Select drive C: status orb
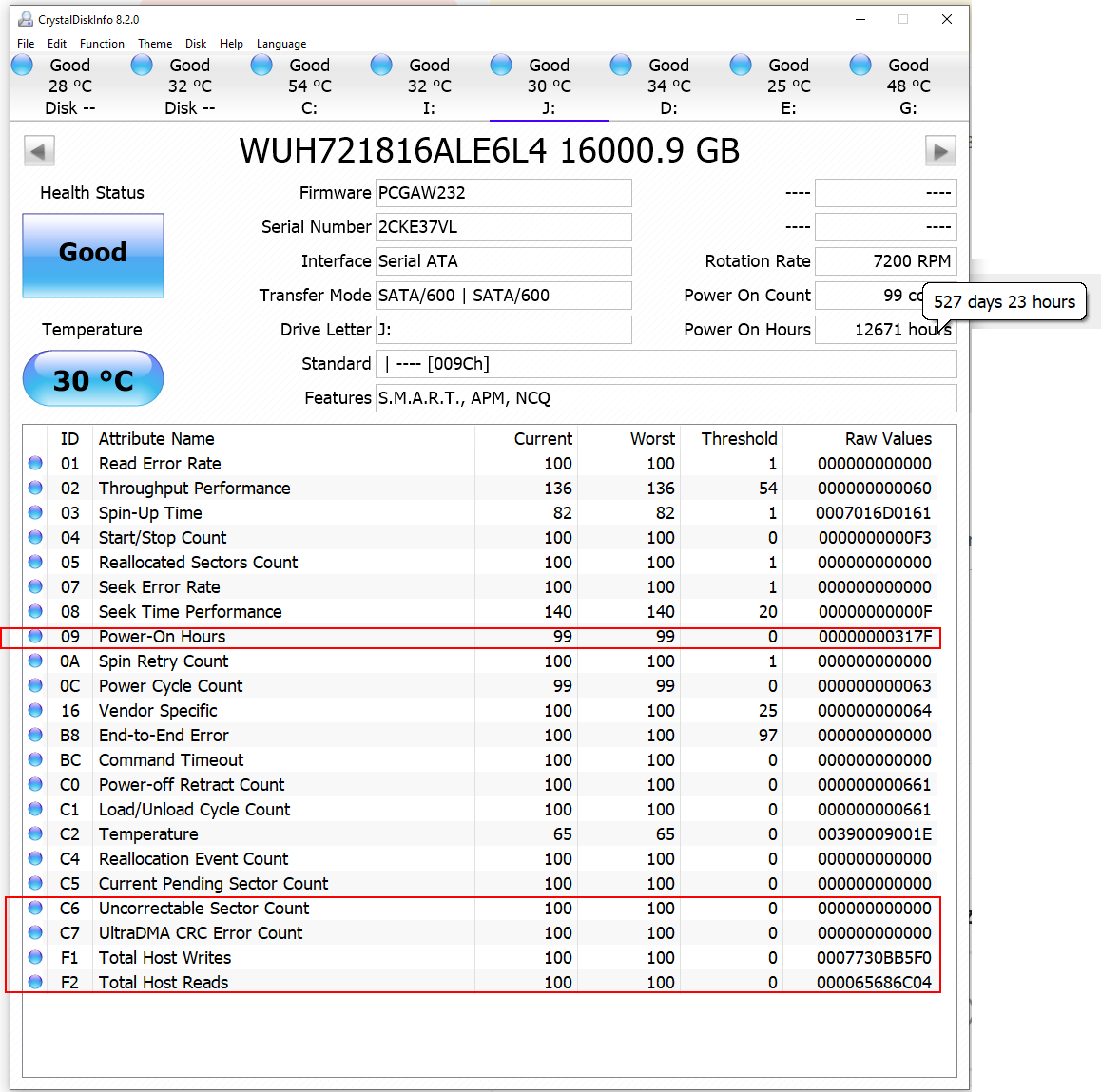 tap(261, 66)
